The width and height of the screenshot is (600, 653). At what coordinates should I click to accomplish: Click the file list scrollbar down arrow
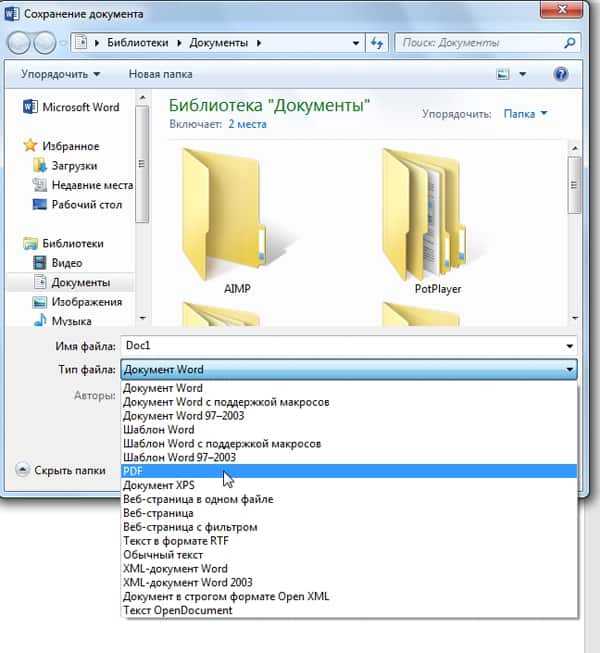pos(575,318)
